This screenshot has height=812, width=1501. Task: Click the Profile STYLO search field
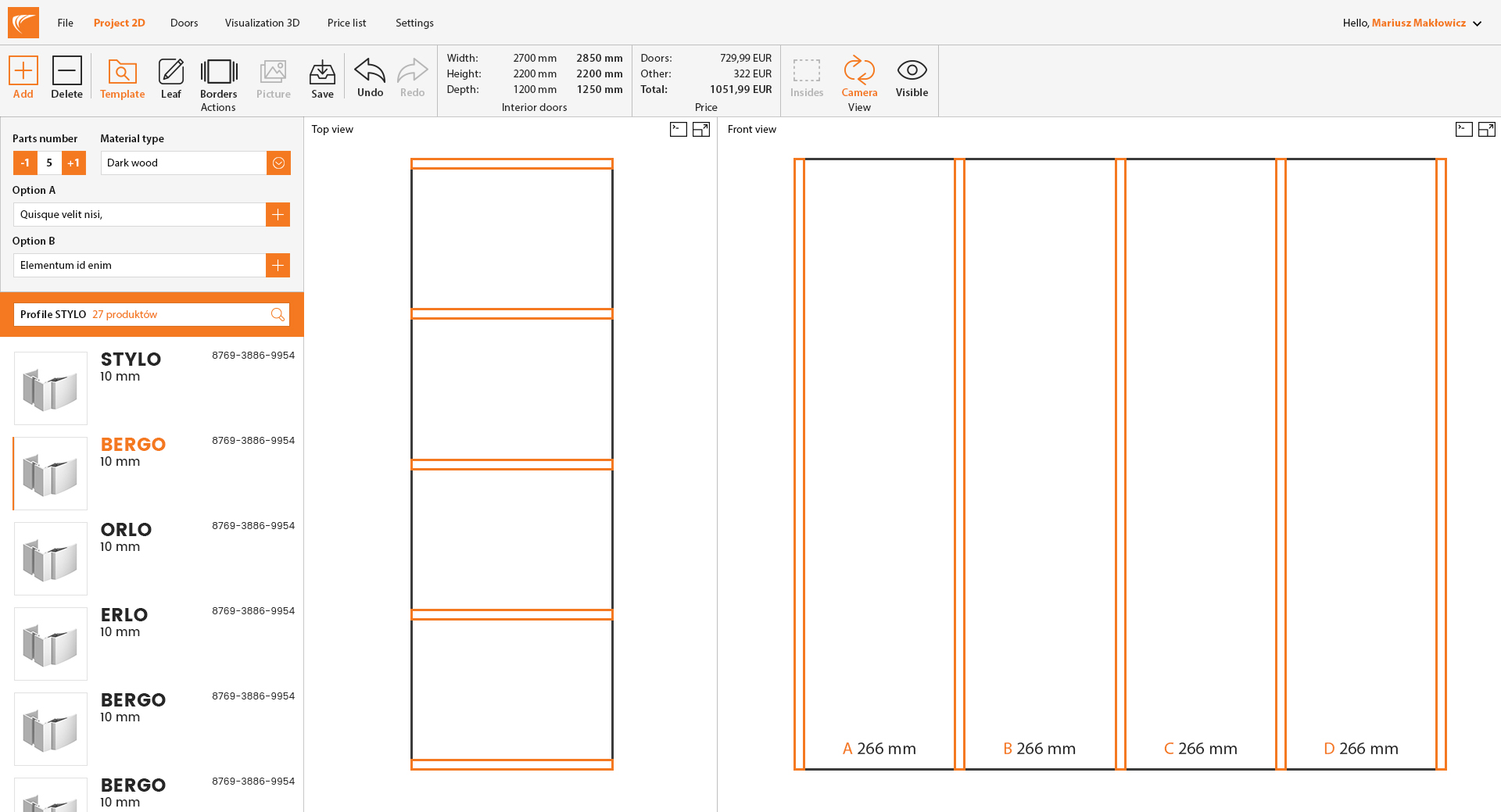coord(141,314)
